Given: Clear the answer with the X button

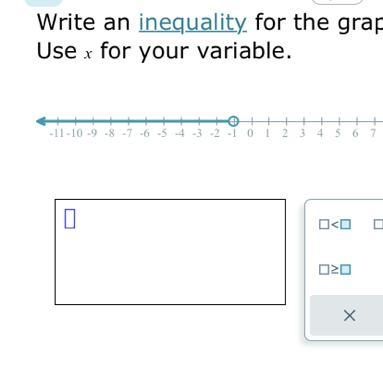Looking at the screenshot, I should (x=349, y=315).
